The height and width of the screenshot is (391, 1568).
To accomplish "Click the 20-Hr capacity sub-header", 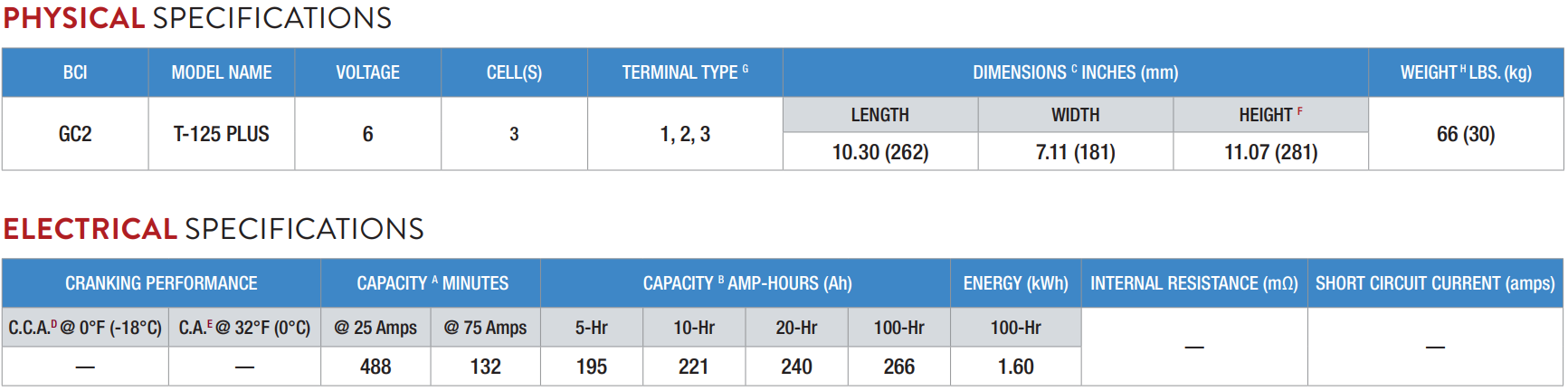I will coord(796,328).
